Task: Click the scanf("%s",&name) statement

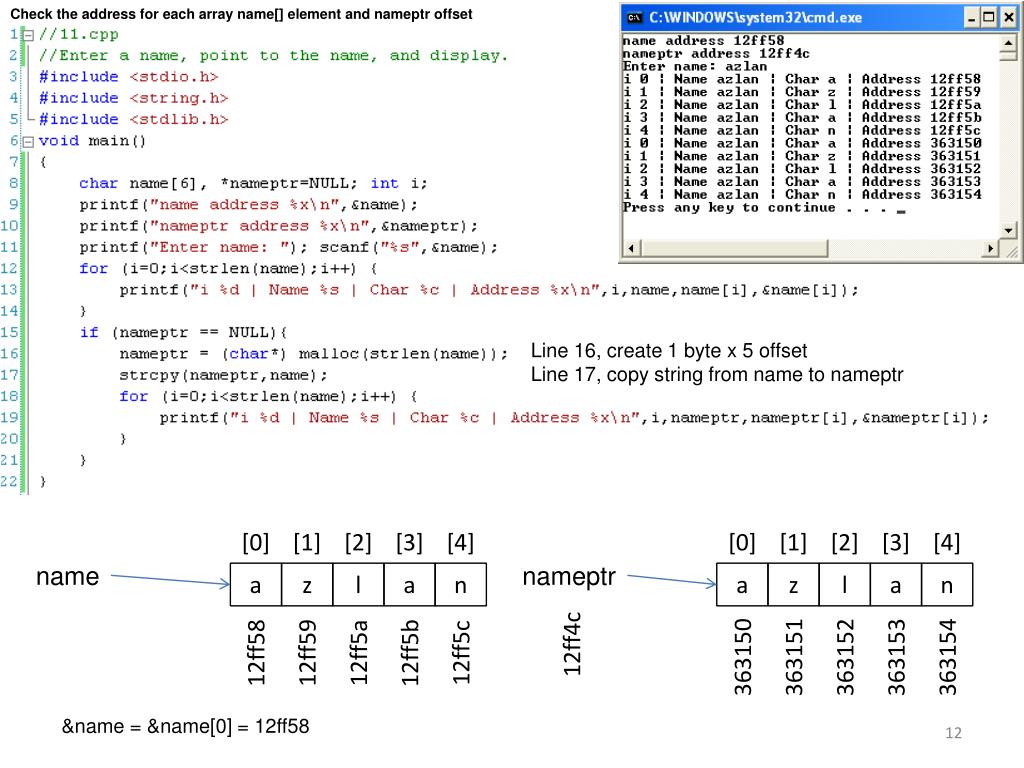Action: pos(409,248)
